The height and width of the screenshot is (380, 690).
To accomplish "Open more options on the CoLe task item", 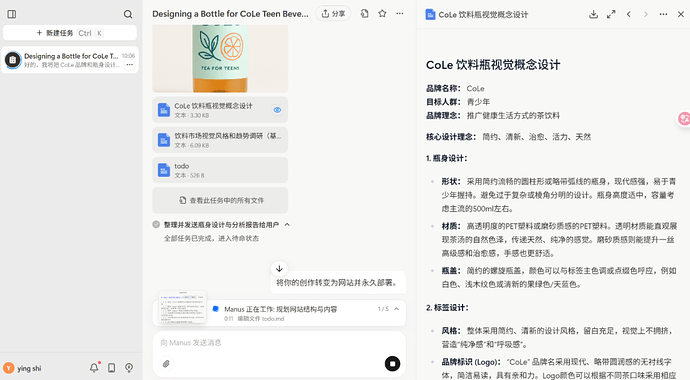I will [129, 65].
